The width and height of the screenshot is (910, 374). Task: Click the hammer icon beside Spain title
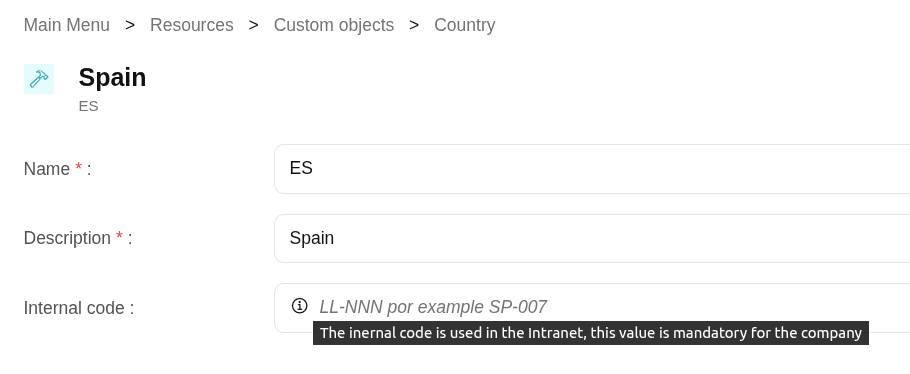coord(39,79)
